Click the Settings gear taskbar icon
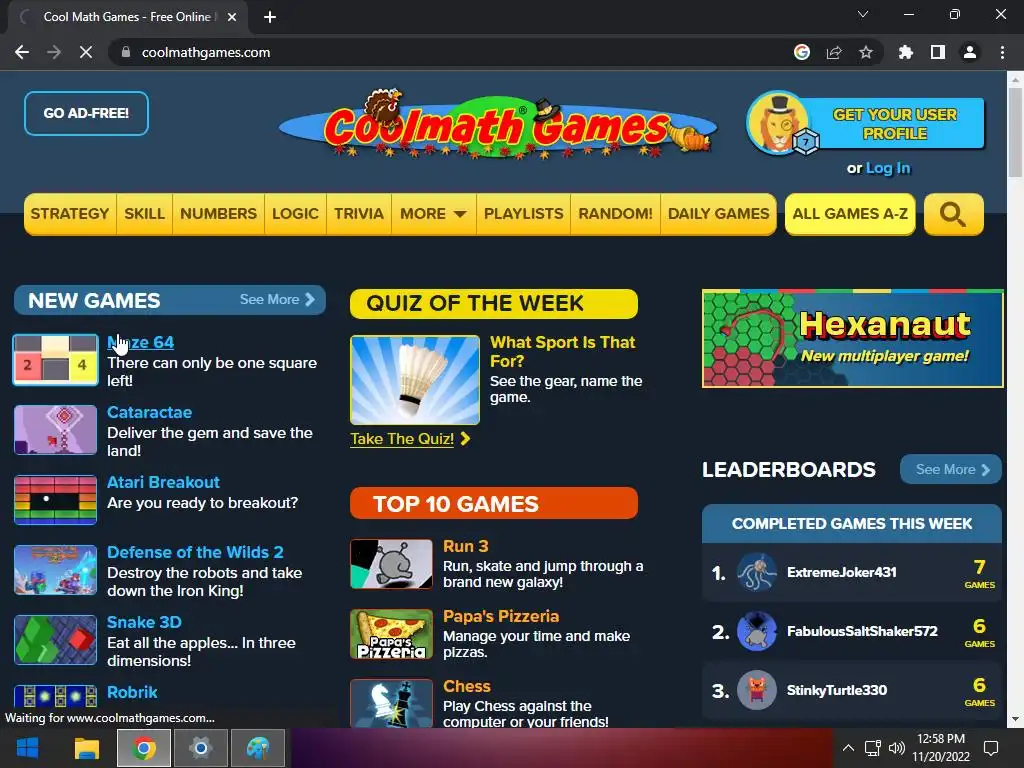The image size is (1024, 768). coord(200,748)
